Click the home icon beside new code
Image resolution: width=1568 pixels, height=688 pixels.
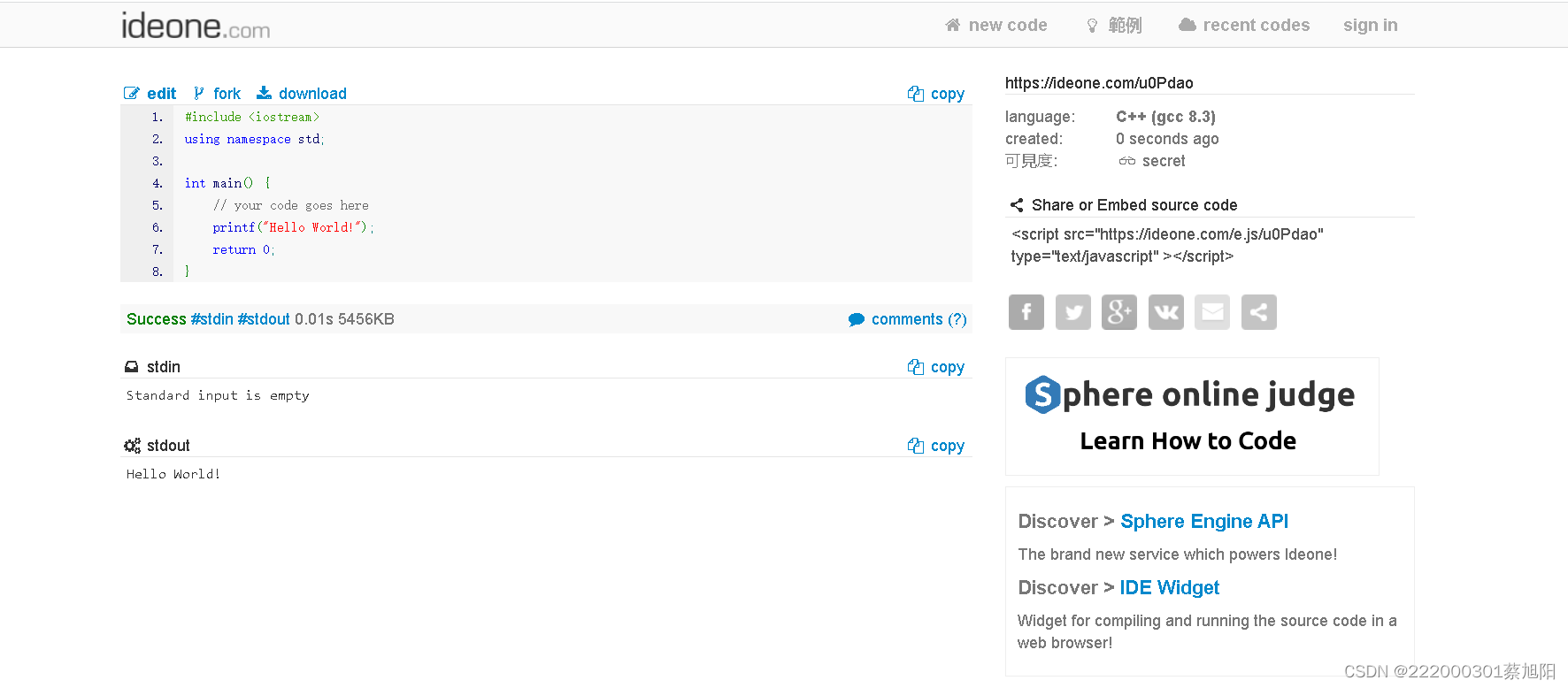pyautogui.click(x=952, y=25)
